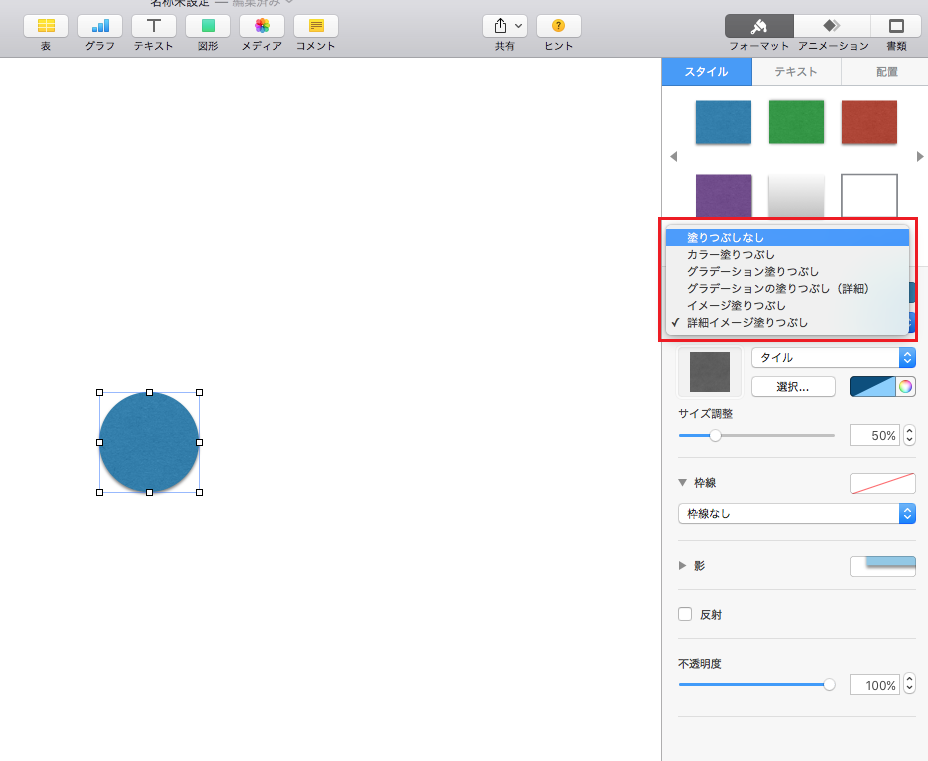Open the タイル scaling dropdown

coord(833,357)
